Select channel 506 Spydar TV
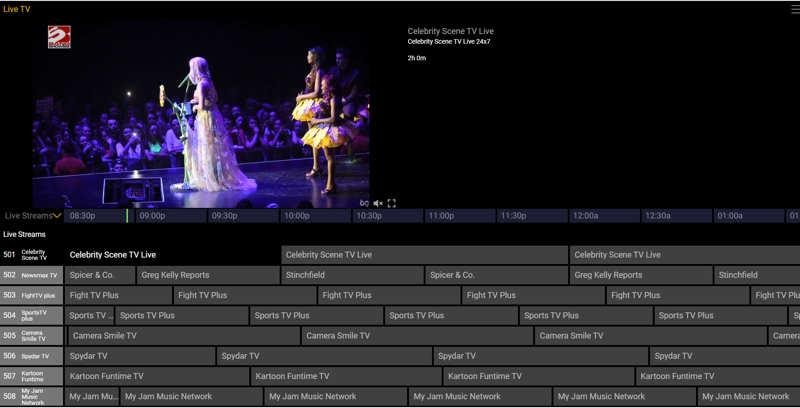800x408 pixels. point(32,356)
